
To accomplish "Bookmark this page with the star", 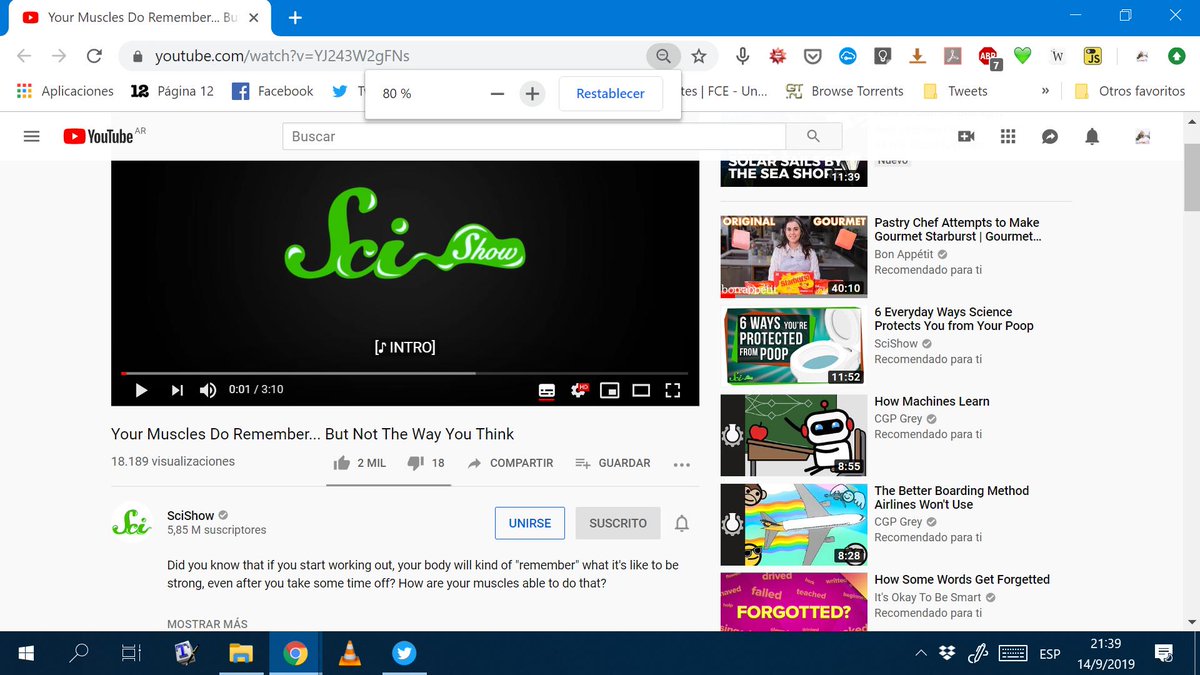I will (699, 57).
